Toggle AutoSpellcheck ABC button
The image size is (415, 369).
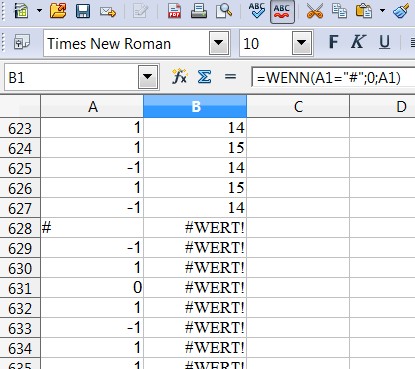(282, 11)
